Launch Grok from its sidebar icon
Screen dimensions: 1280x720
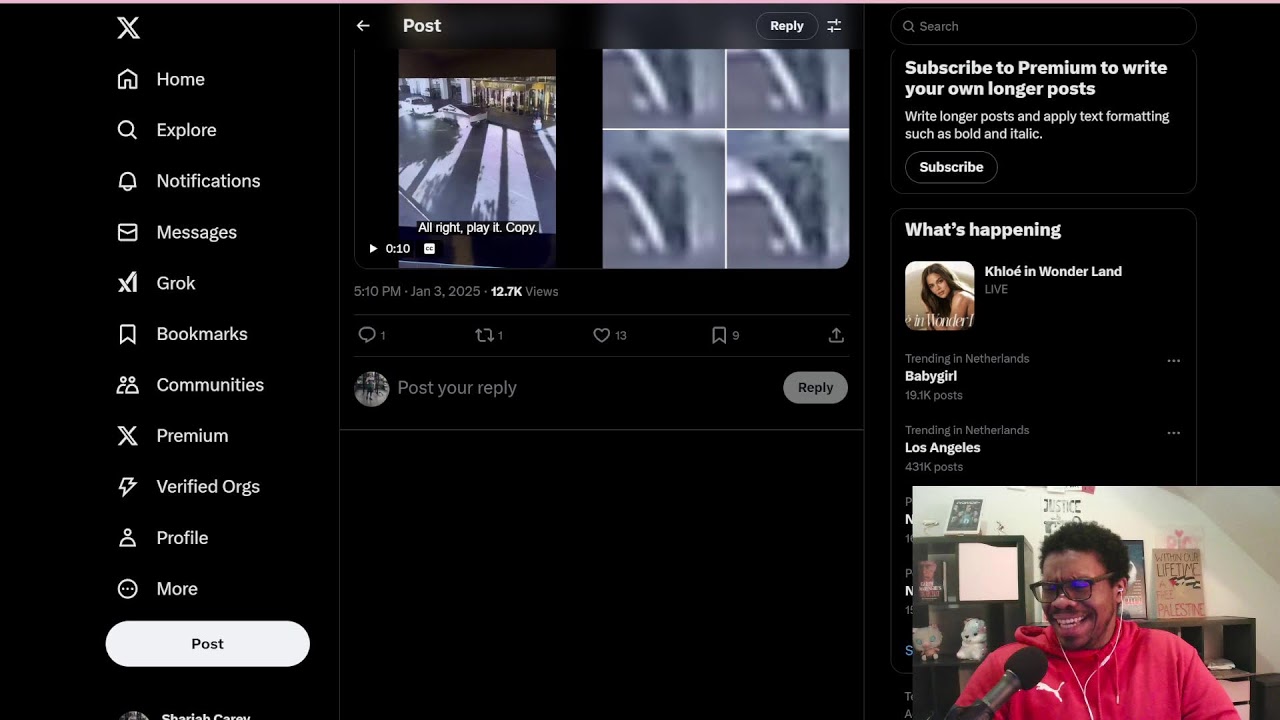[128, 283]
